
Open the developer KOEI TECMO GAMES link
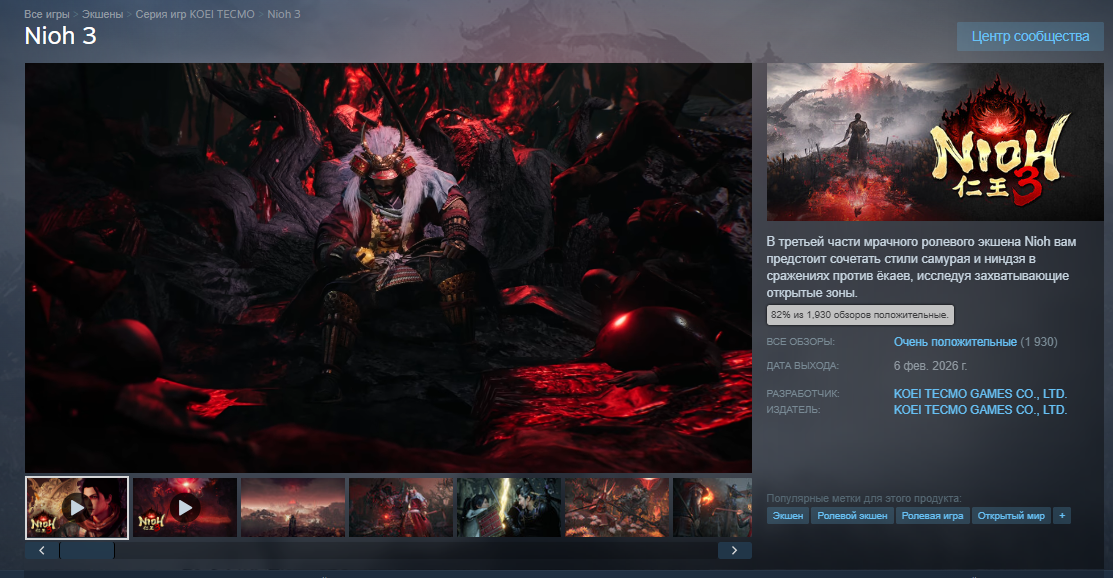980,394
